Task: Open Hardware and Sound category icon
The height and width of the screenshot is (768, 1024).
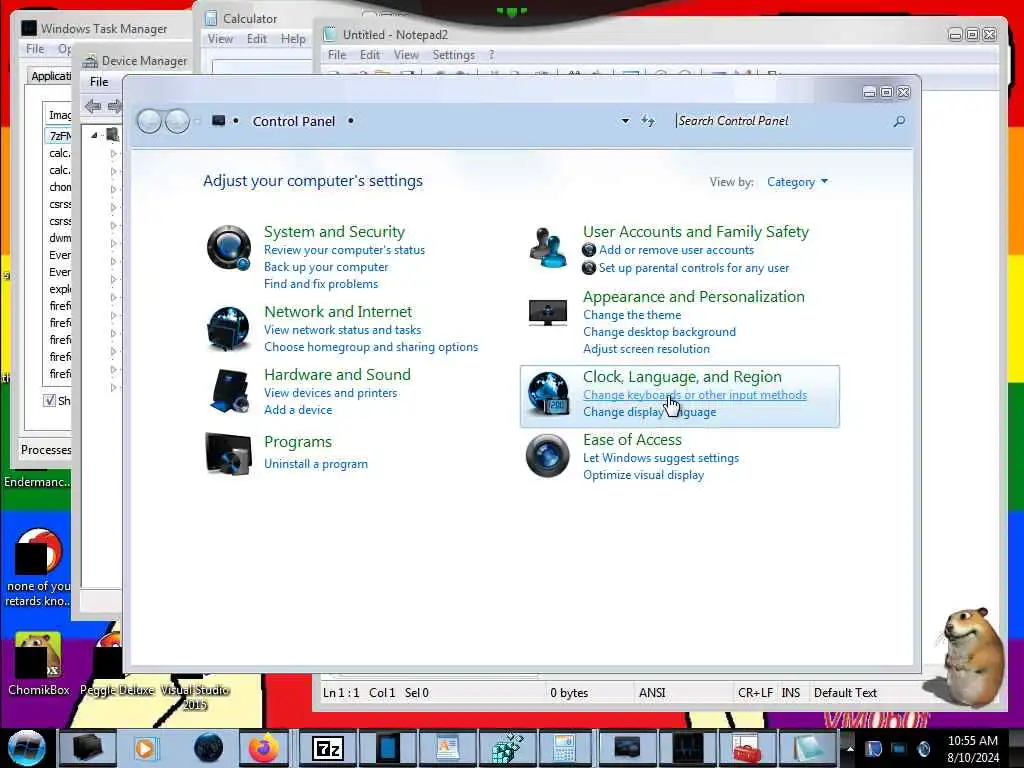Action: click(229, 391)
